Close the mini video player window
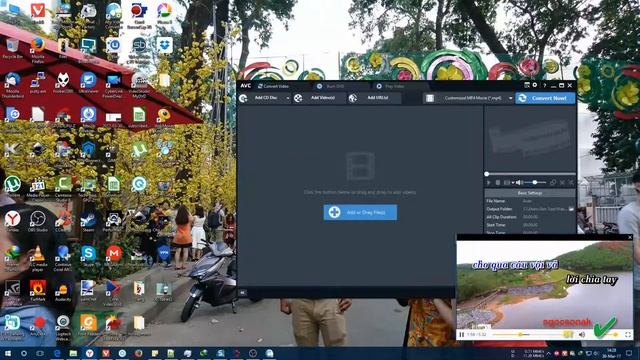 pos(630,237)
